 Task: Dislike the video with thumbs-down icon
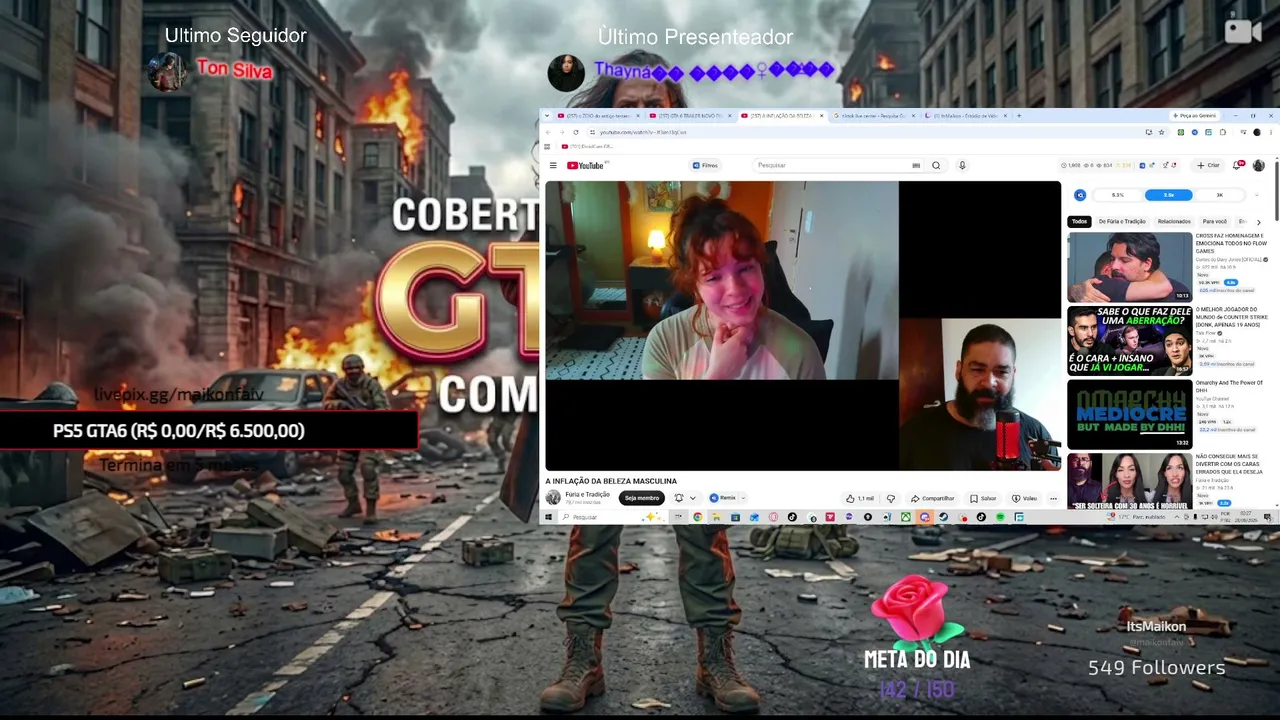(x=891, y=498)
